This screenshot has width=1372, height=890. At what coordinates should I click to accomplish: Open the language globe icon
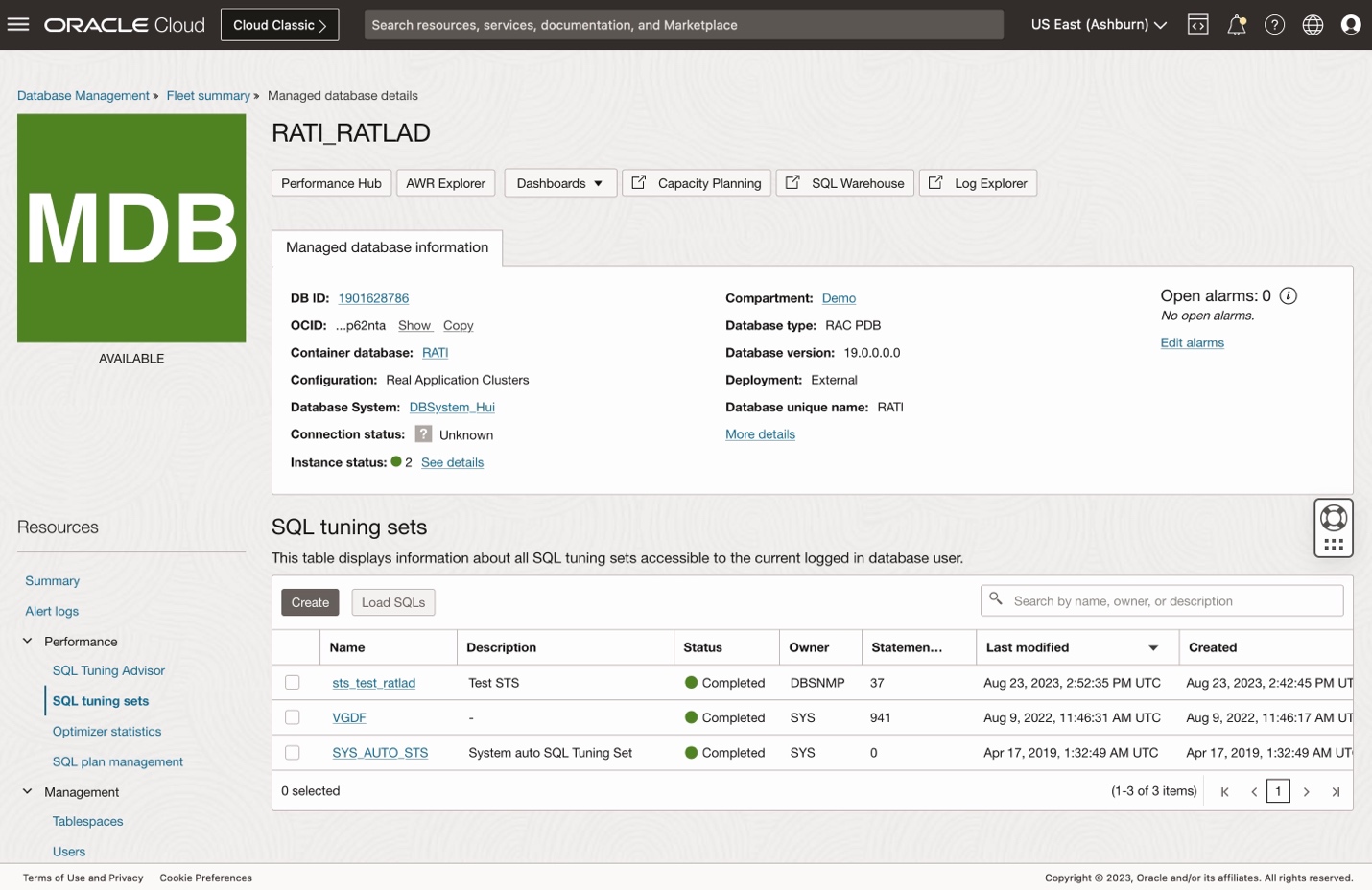pos(1313,25)
